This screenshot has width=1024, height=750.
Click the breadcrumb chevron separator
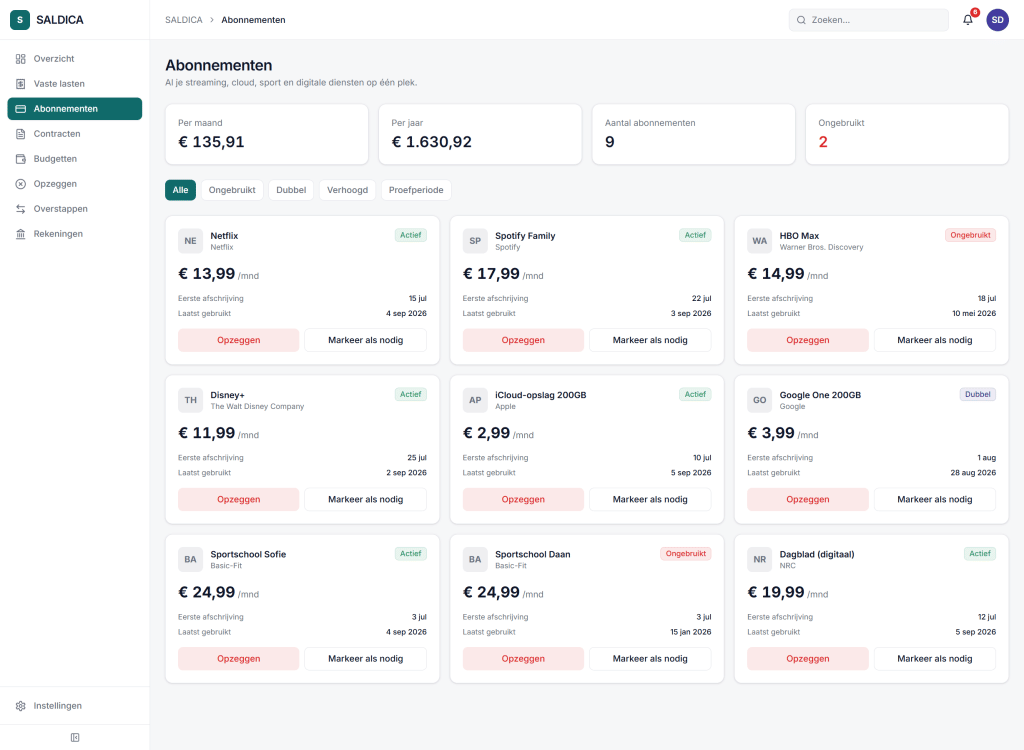212,20
